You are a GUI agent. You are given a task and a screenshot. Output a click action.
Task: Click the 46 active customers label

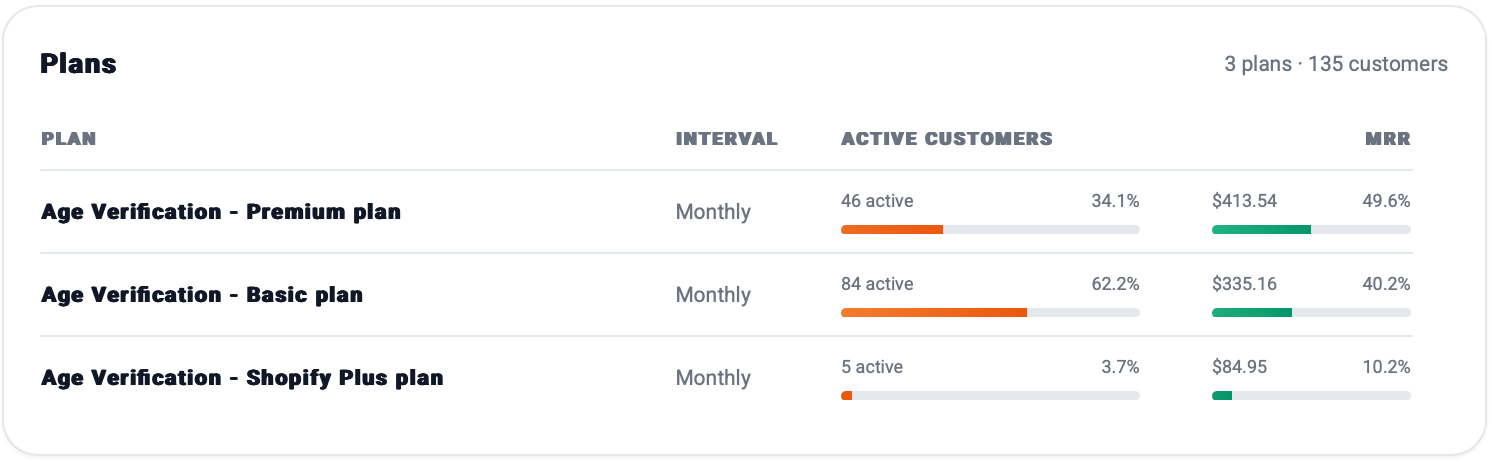[x=877, y=201]
